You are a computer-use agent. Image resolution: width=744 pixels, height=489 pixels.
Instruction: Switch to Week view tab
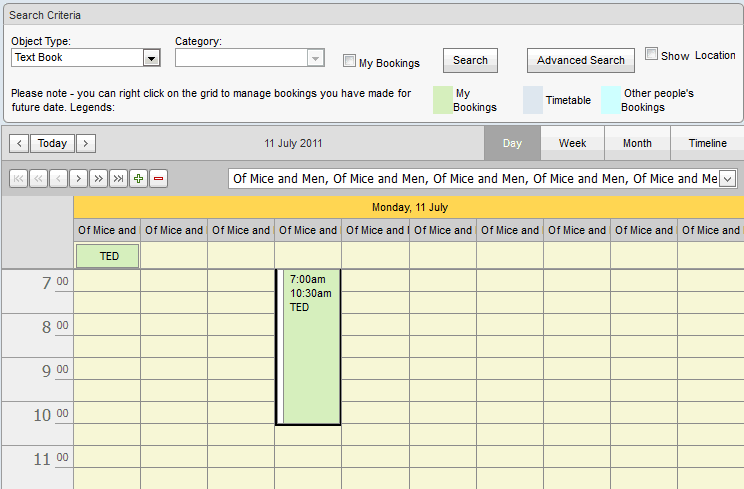pos(572,143)
